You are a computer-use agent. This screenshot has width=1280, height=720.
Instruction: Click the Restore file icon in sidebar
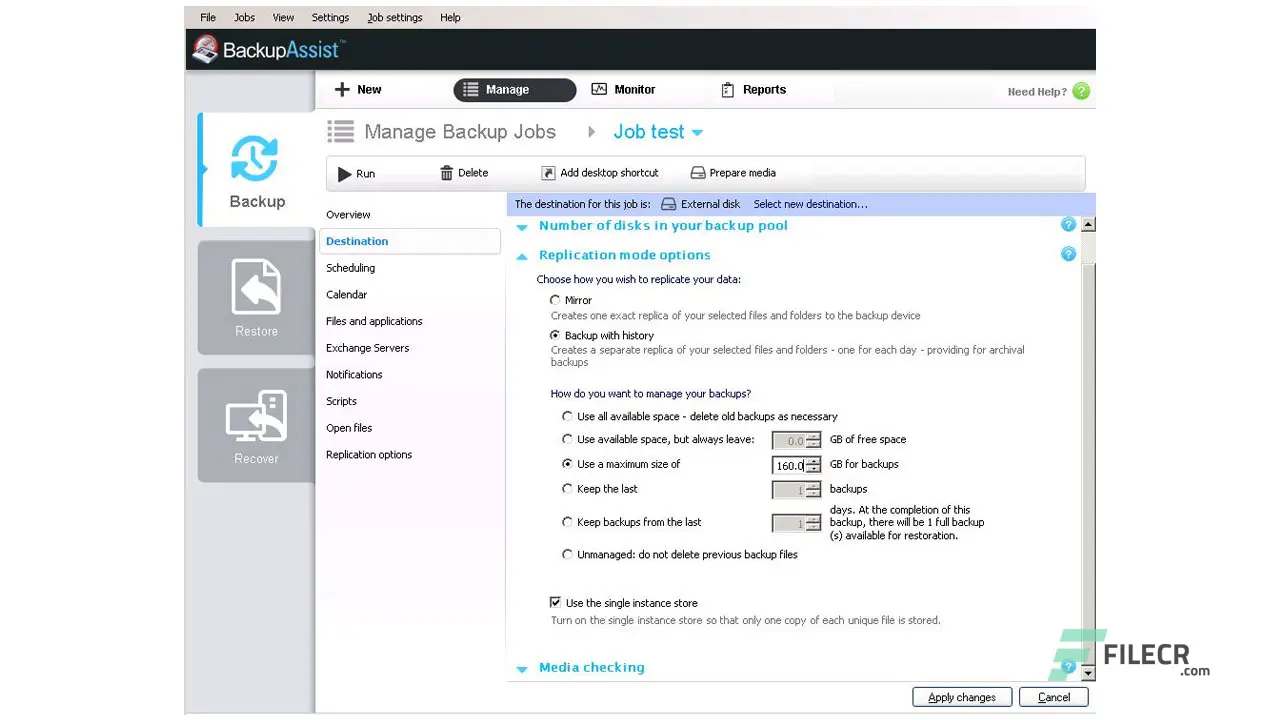[x=256, y=287]
